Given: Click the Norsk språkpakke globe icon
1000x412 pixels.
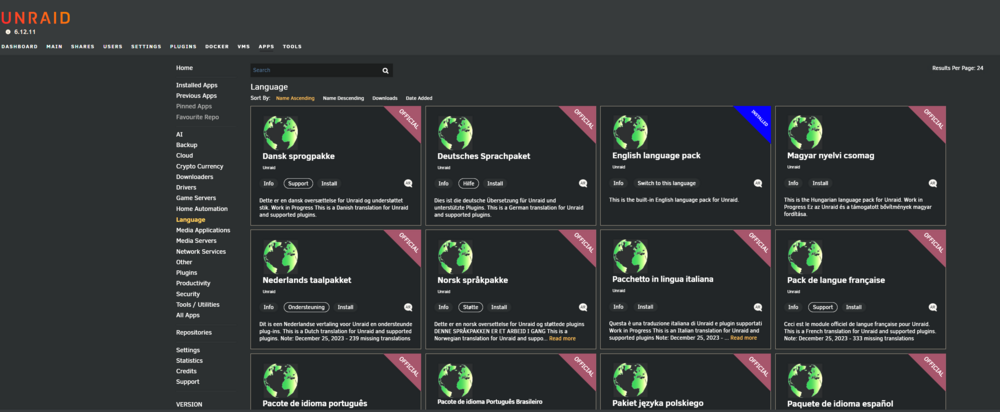Looking at the screenshot, I should coord(455,257).
